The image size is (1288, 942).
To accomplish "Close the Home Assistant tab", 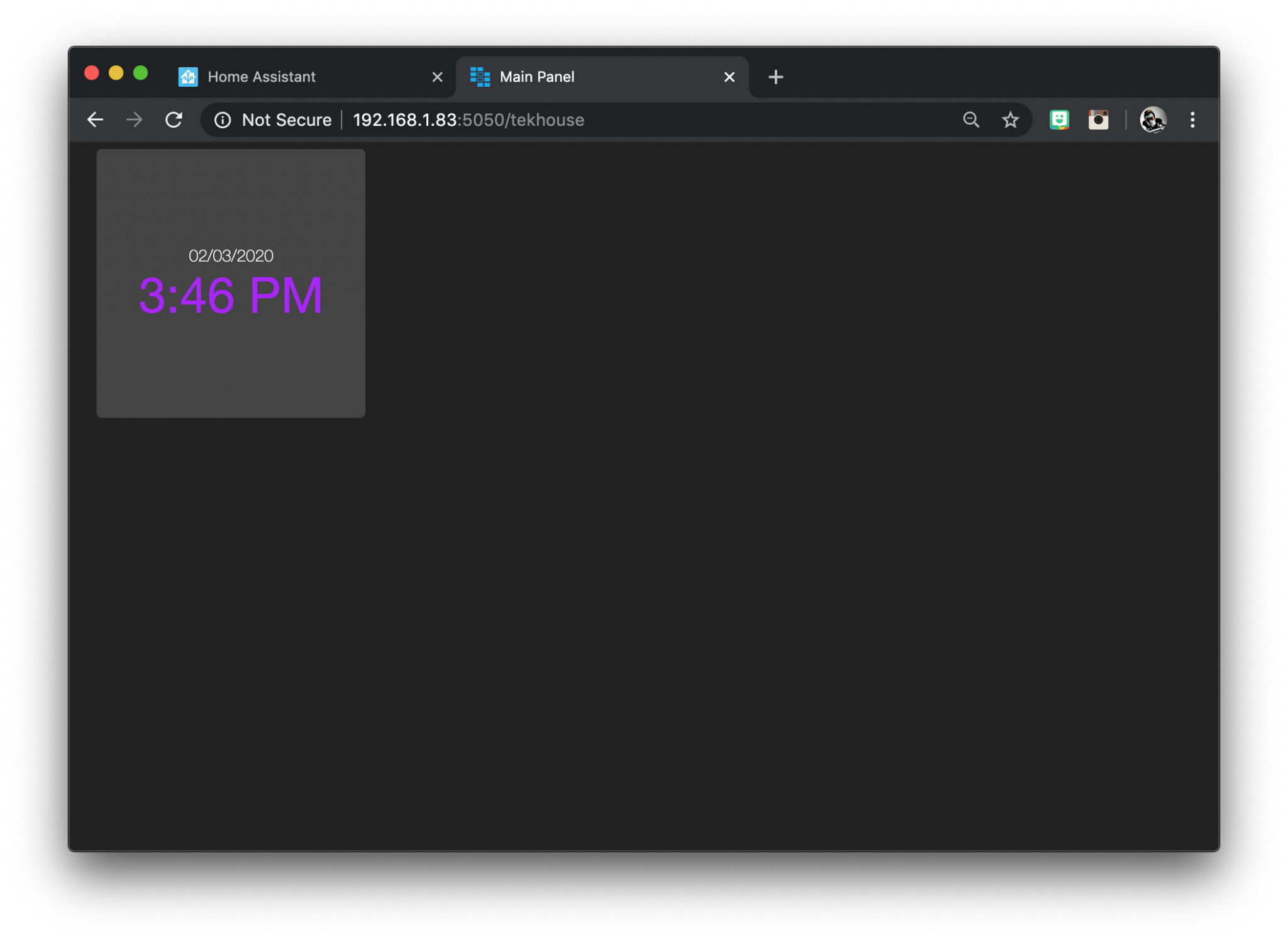I will (436, 77).
